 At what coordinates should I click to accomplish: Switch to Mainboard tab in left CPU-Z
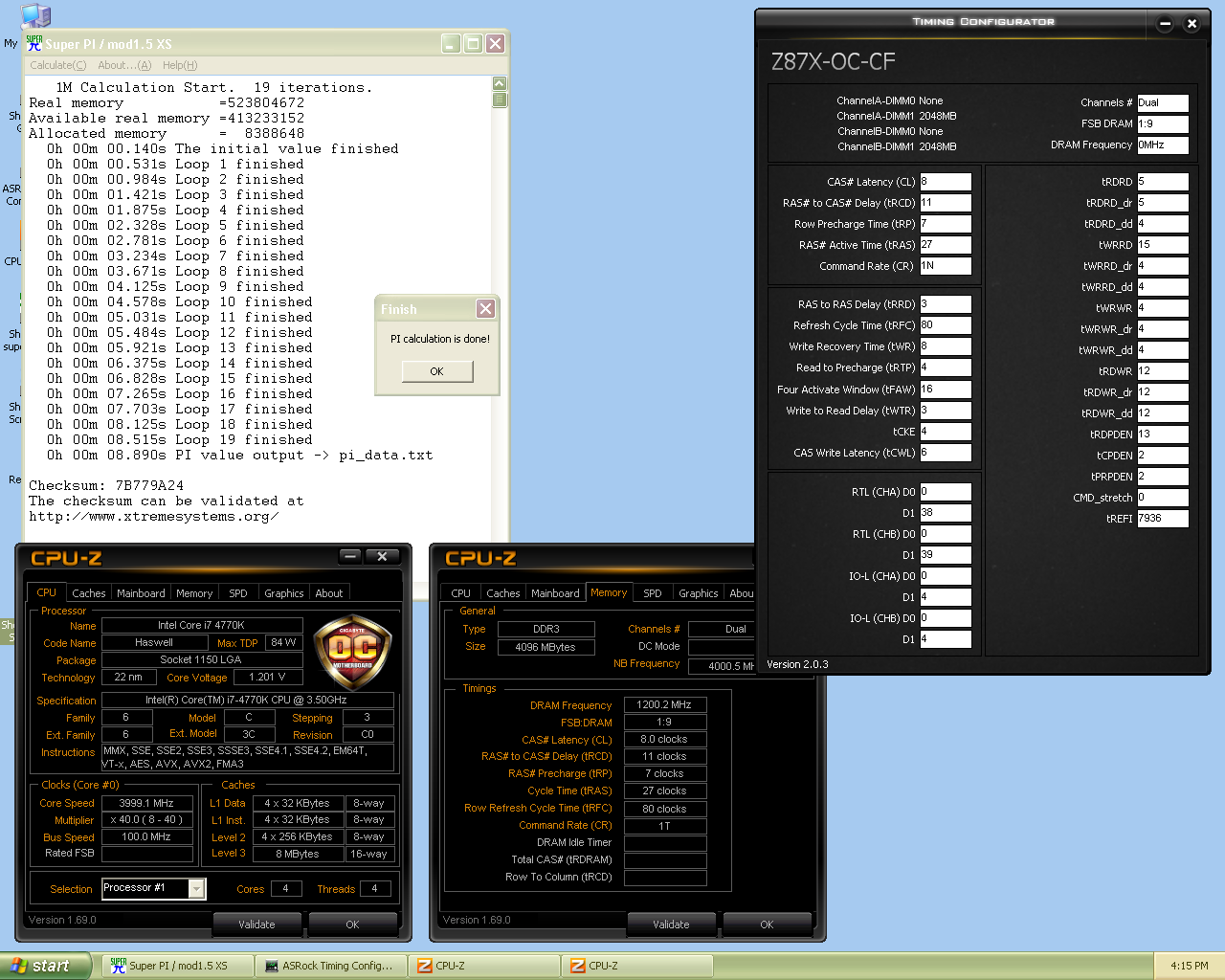tap(141, 593)
